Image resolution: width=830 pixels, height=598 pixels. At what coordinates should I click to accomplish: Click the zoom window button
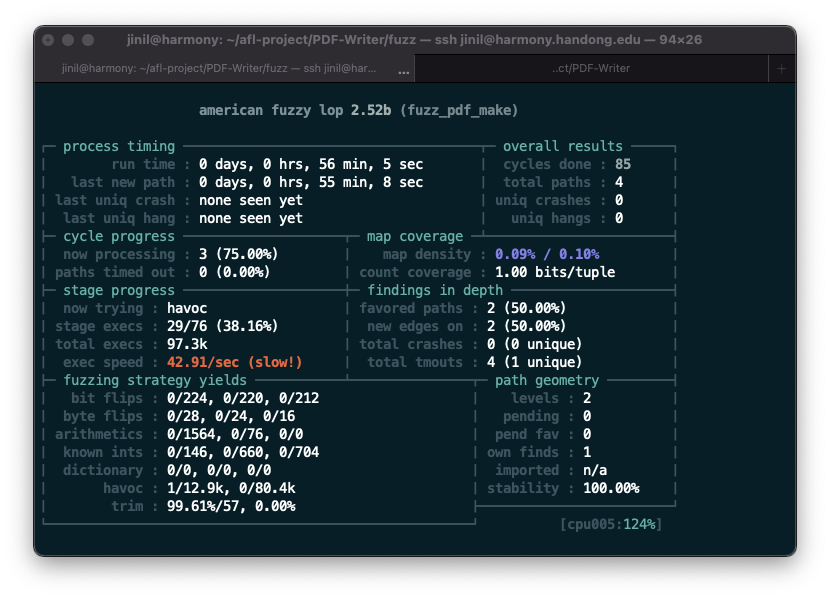[x=88, y=40]
